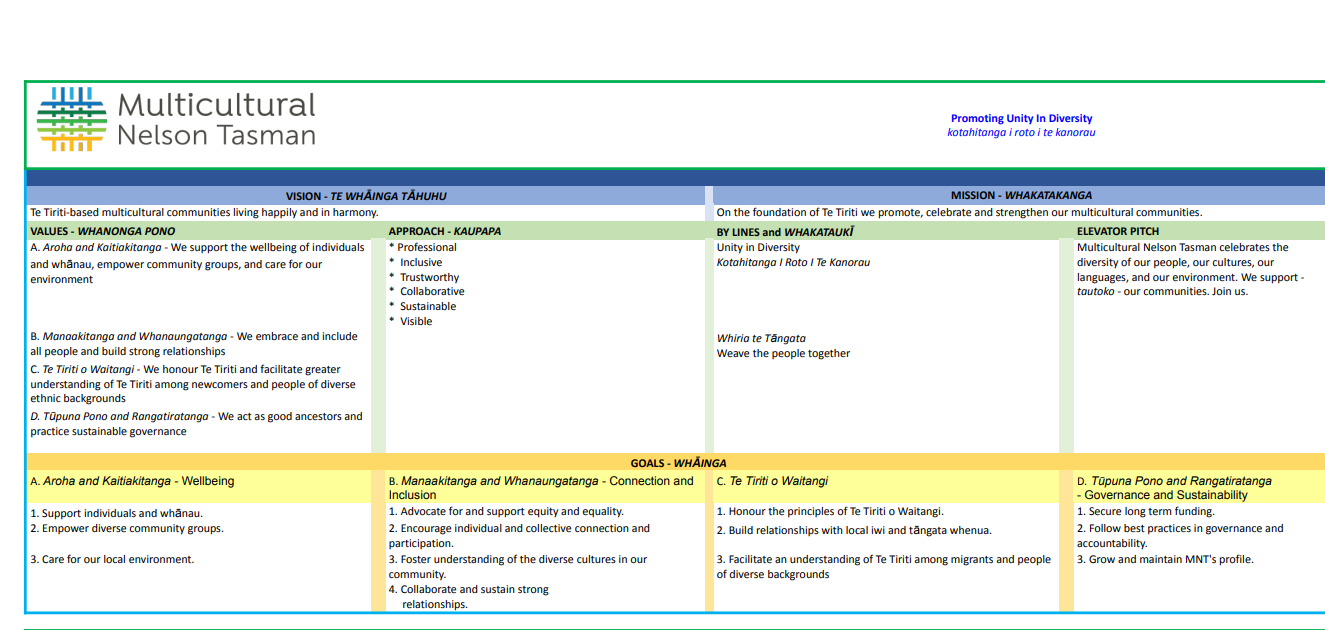This screenshot has width=1325, height=630.
Task: Click 'Advocate for and support equity' goal
Action: point(506,511)
